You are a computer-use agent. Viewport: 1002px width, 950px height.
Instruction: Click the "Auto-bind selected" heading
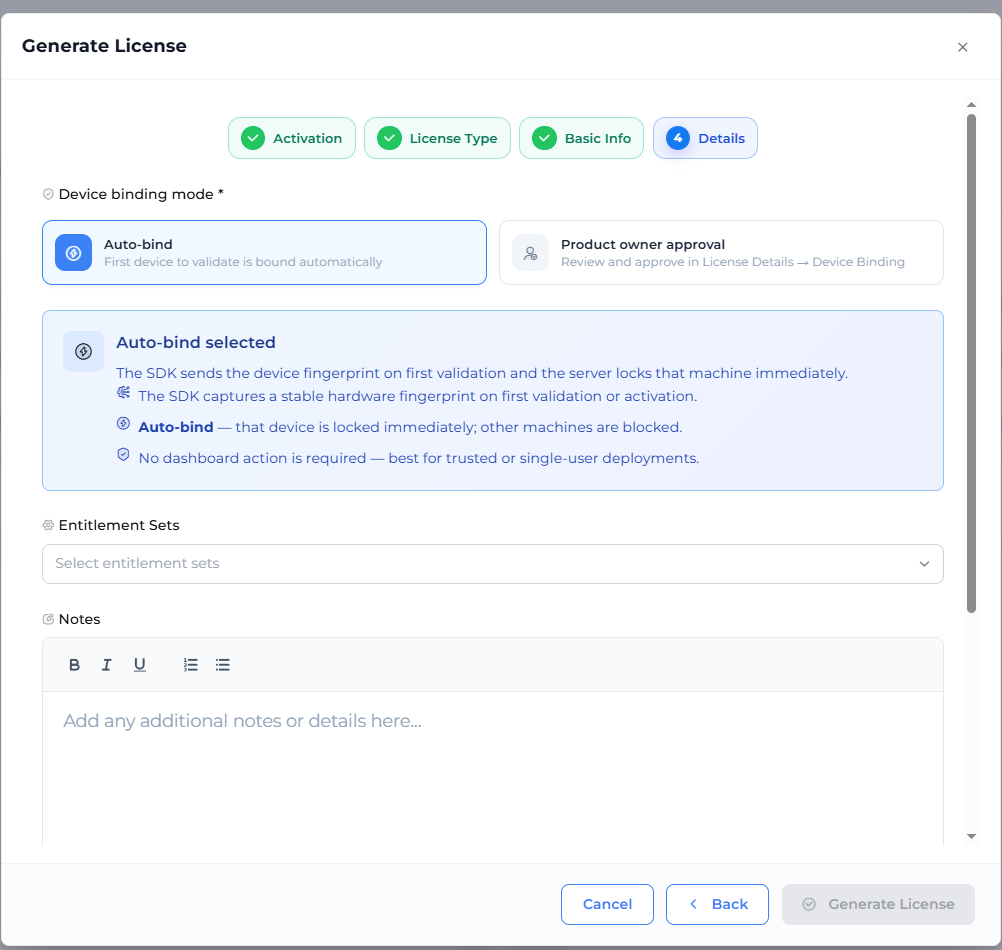pyautogui.click(x=196, y=342)
